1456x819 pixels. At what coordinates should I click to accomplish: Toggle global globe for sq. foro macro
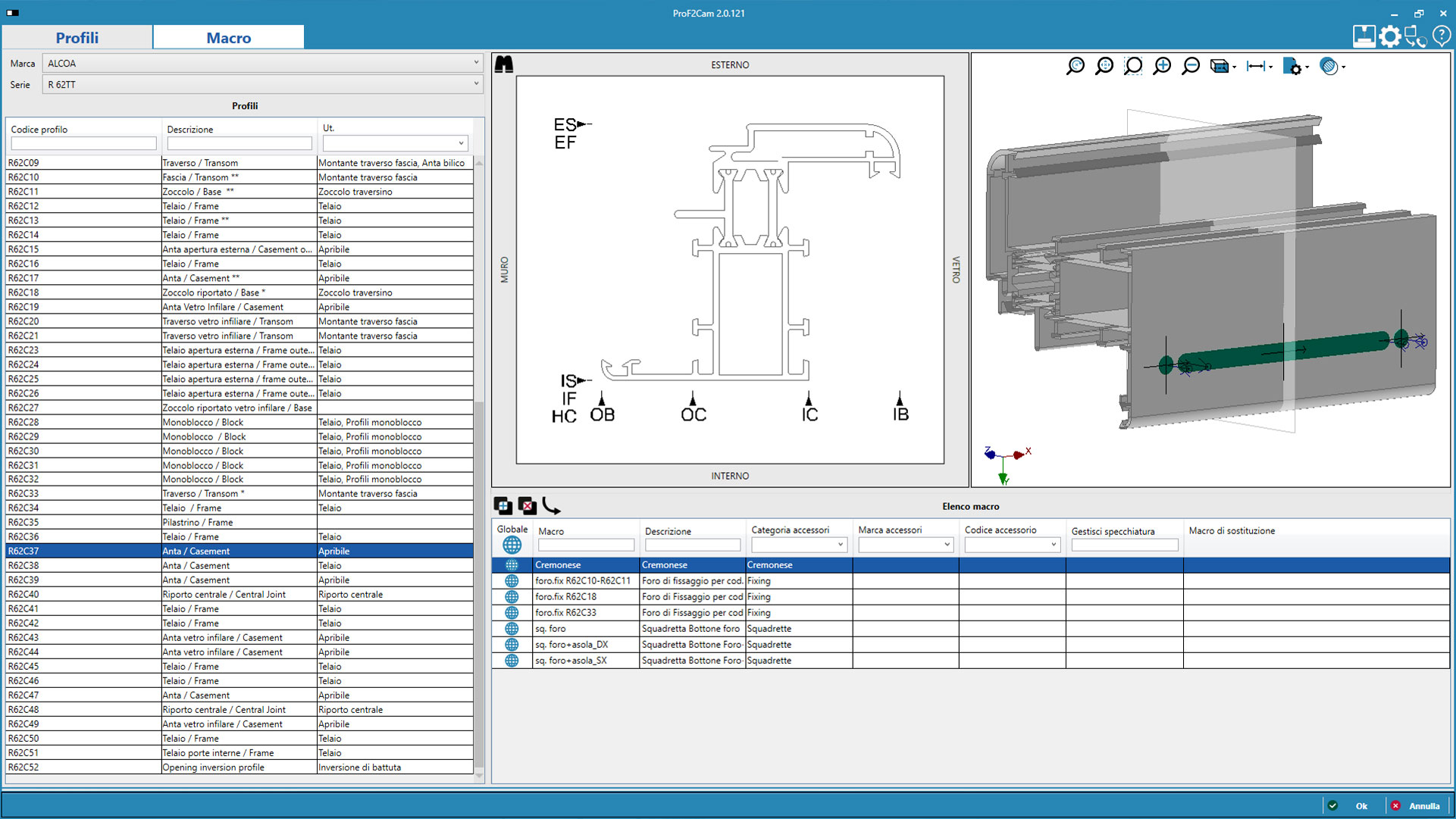click(512, 629)
